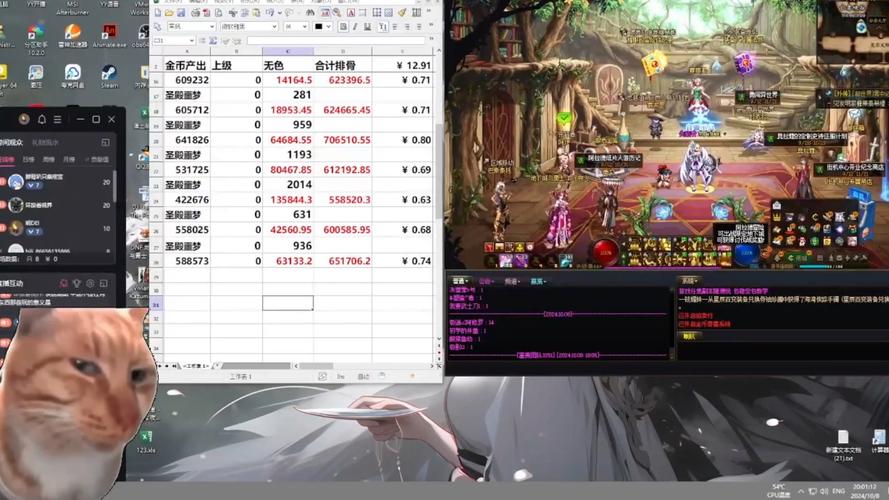This screenshot has width=889, height=500.
Task: Export to PDF with the red PDF icon
Action: click(206, 12)
